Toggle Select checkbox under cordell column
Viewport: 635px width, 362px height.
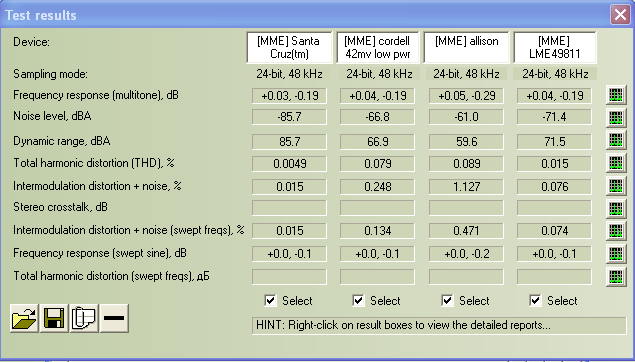pos(358,300)
